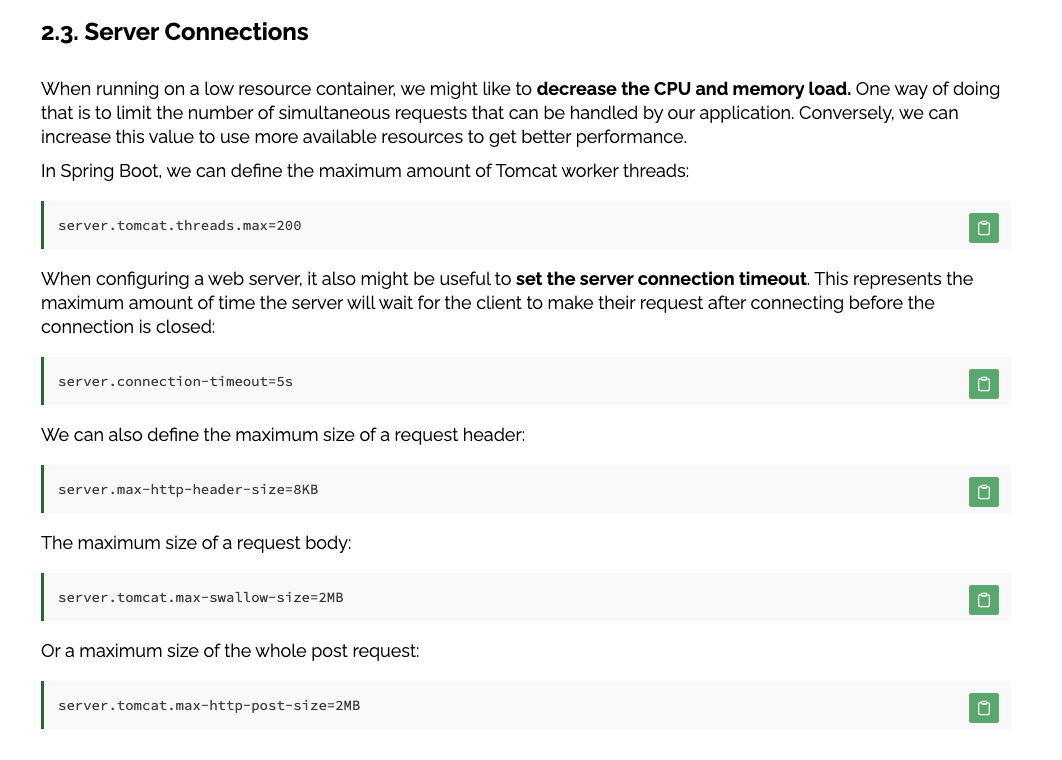Copy the max-http-post-size=2MB code snippet

click(983, 708)
